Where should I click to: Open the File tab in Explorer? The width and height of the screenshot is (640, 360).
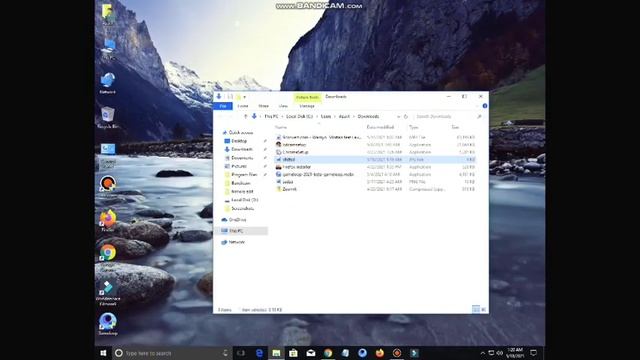coord(223,106)
